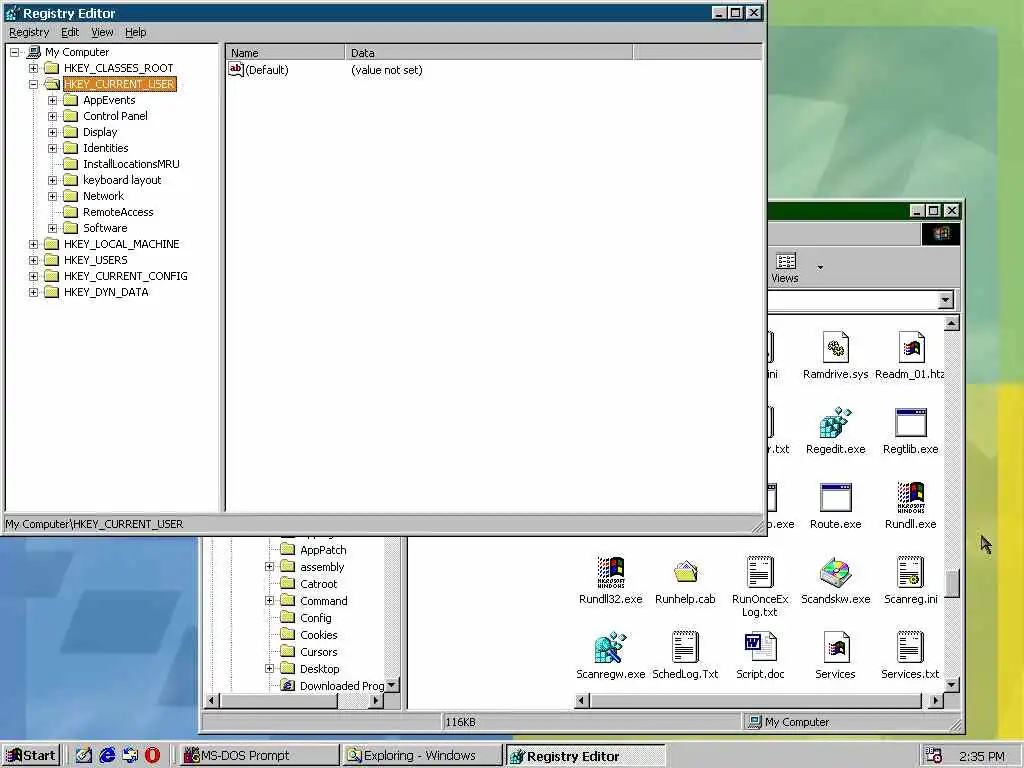
Task: Select the Script.doc file icon
Action: pos(760,647)
